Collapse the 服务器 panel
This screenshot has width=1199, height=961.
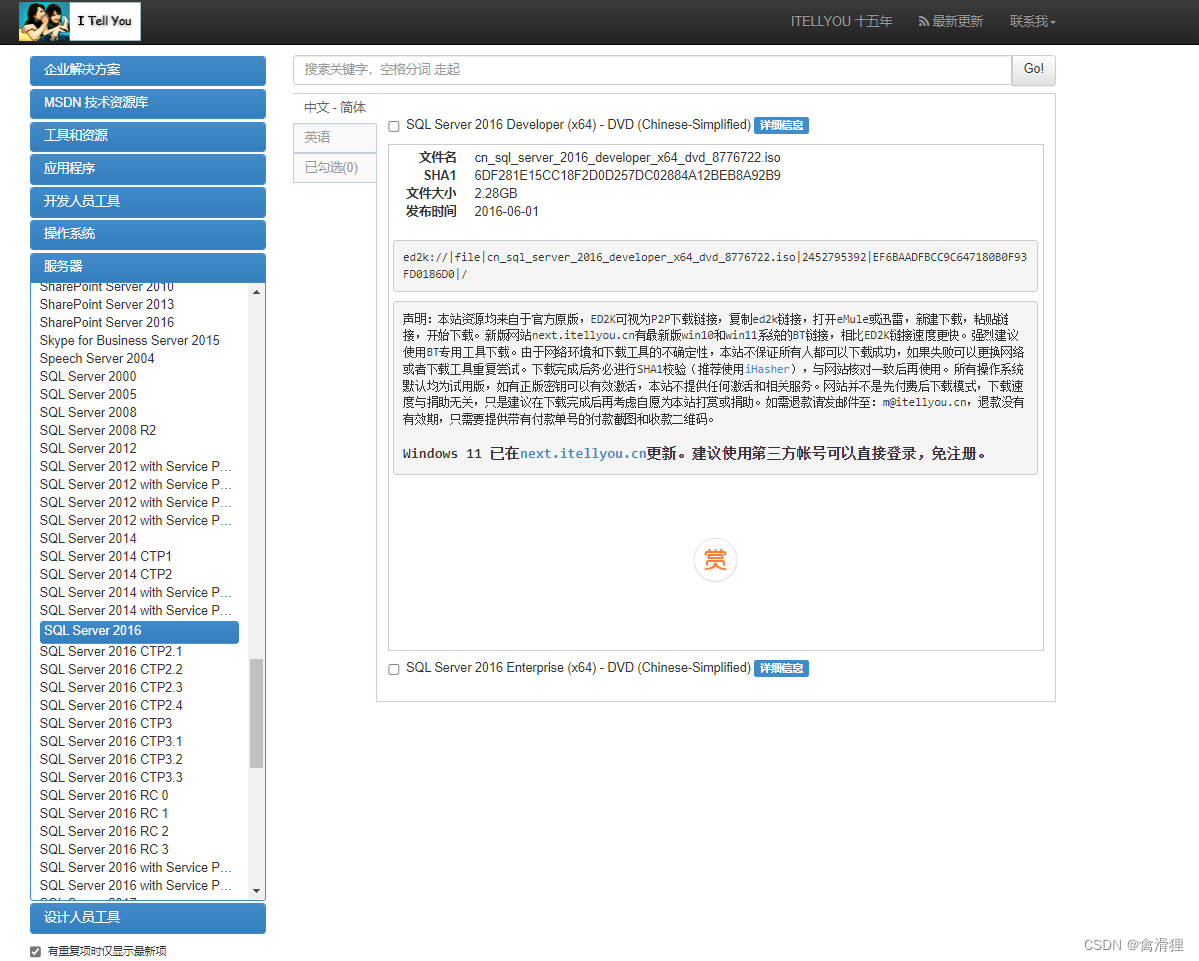[148, 267]
